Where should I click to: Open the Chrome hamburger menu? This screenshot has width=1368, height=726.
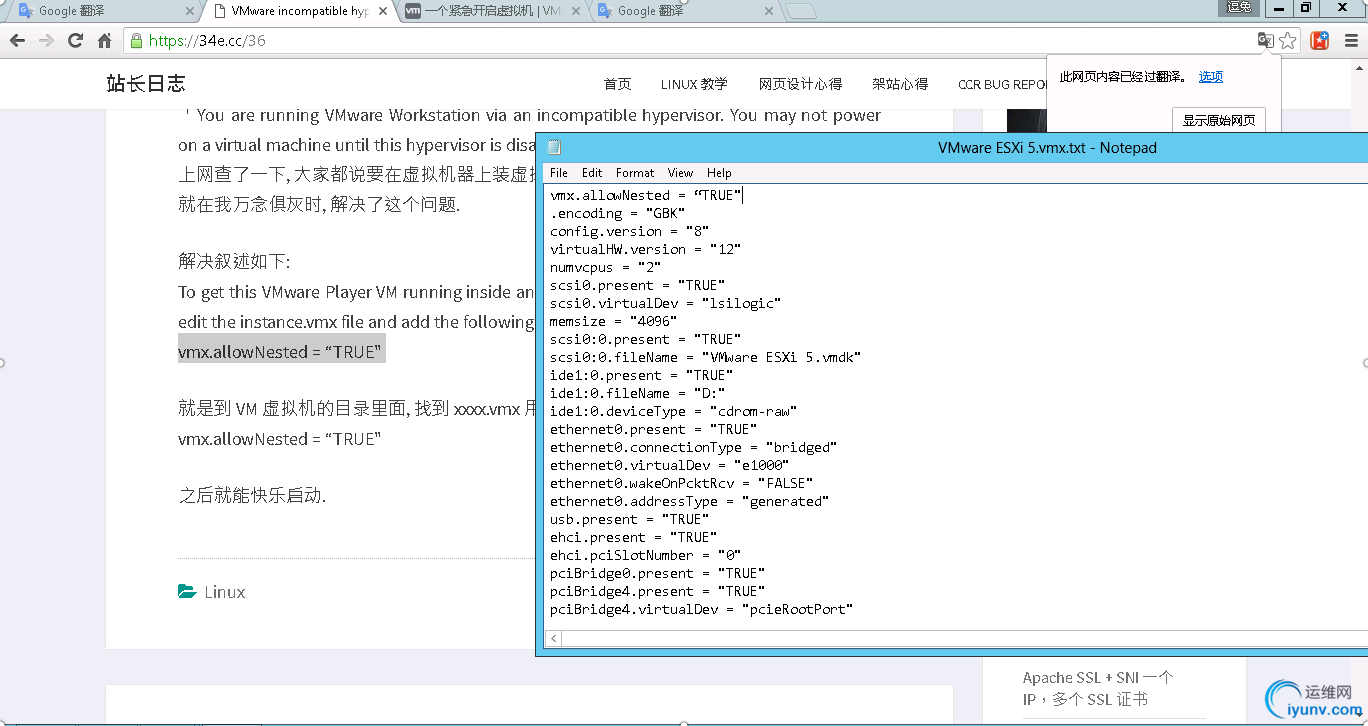tap(1350, 41)
